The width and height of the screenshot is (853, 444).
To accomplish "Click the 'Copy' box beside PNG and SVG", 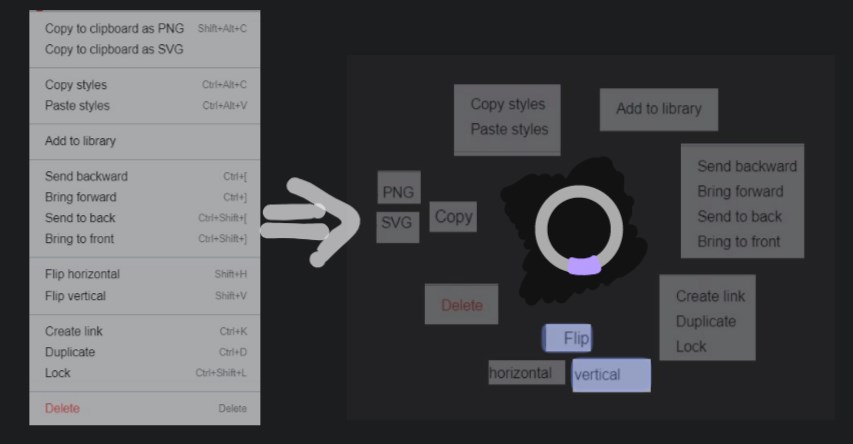I will pyautogui.click(x=453, y=217).
